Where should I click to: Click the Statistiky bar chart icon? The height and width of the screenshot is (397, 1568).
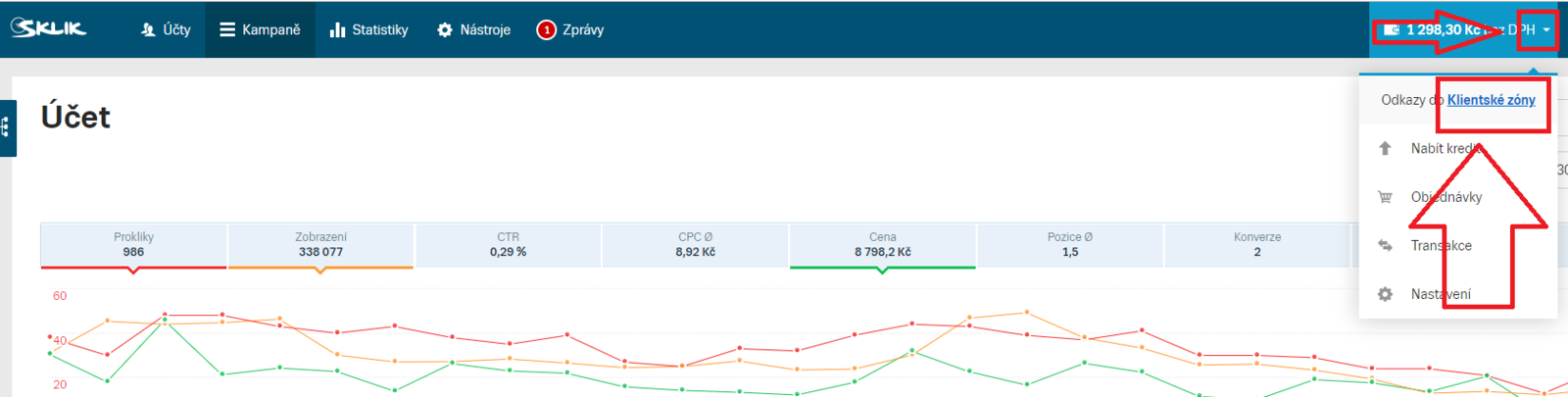pos(337,29)
